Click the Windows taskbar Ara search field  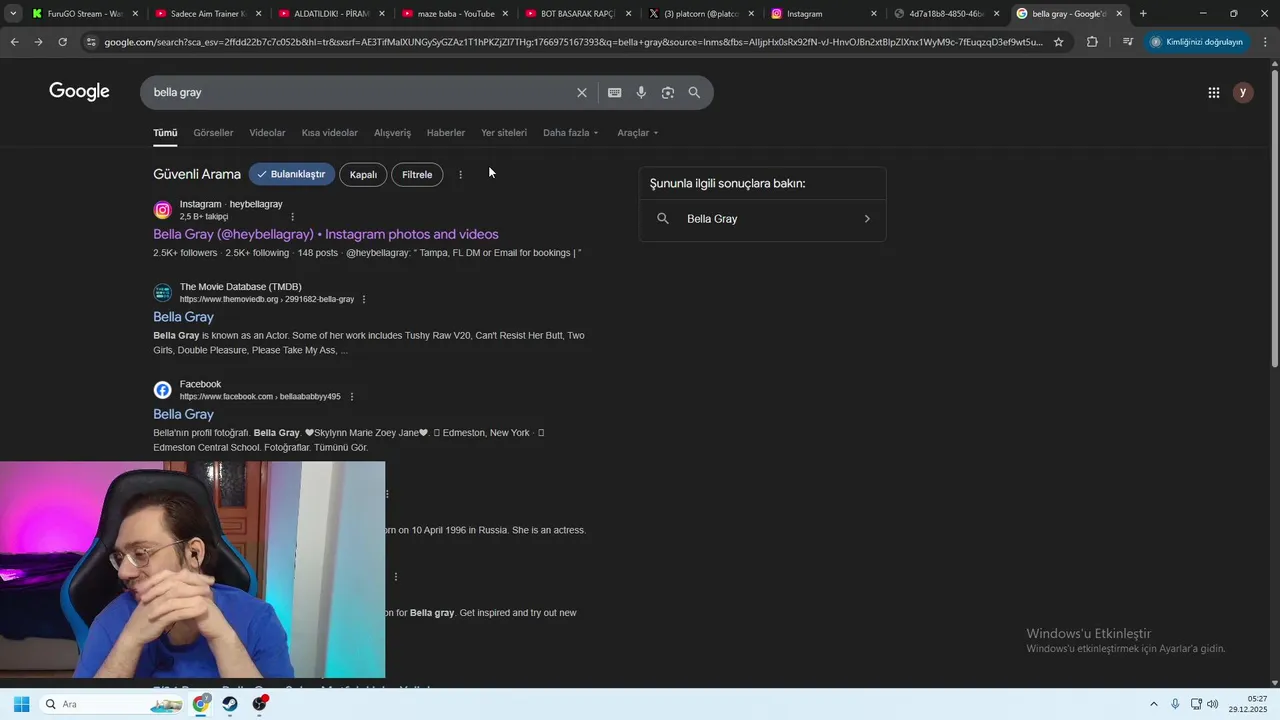point(113,704)
